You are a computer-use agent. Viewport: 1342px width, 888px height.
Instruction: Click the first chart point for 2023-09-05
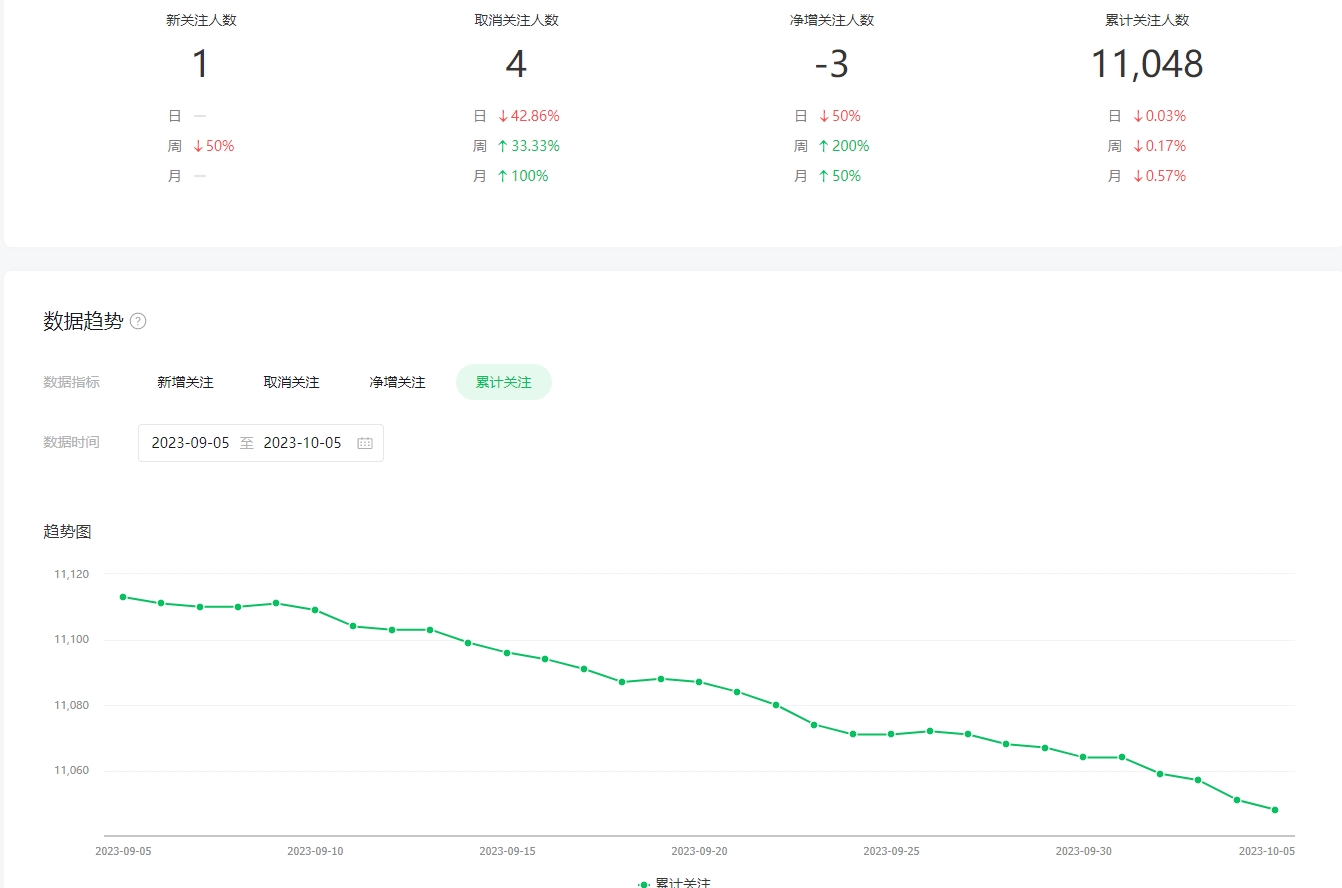[x=123, y=597]
